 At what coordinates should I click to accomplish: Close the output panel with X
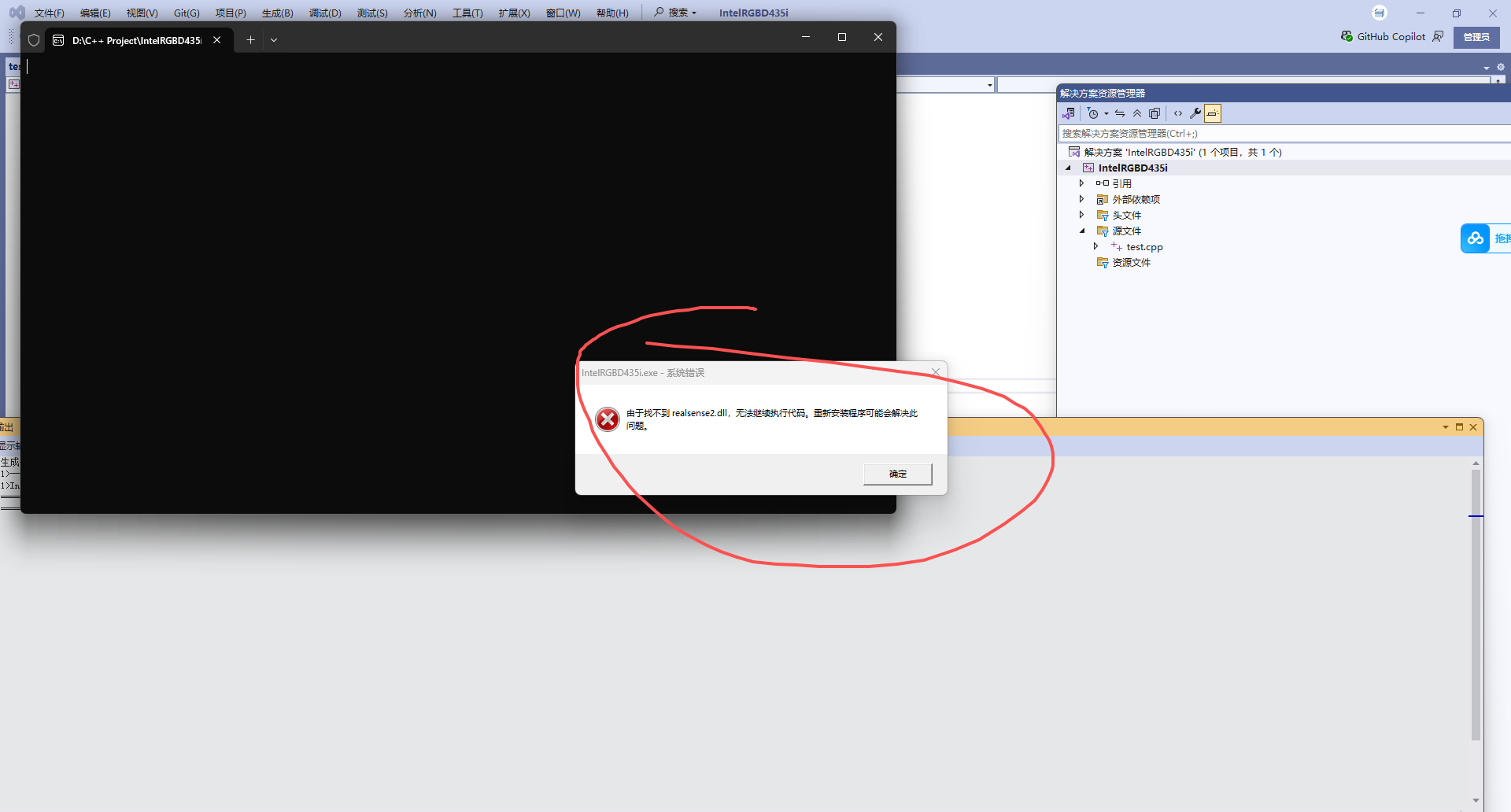pyautogui.click(x=1473, y=427)
